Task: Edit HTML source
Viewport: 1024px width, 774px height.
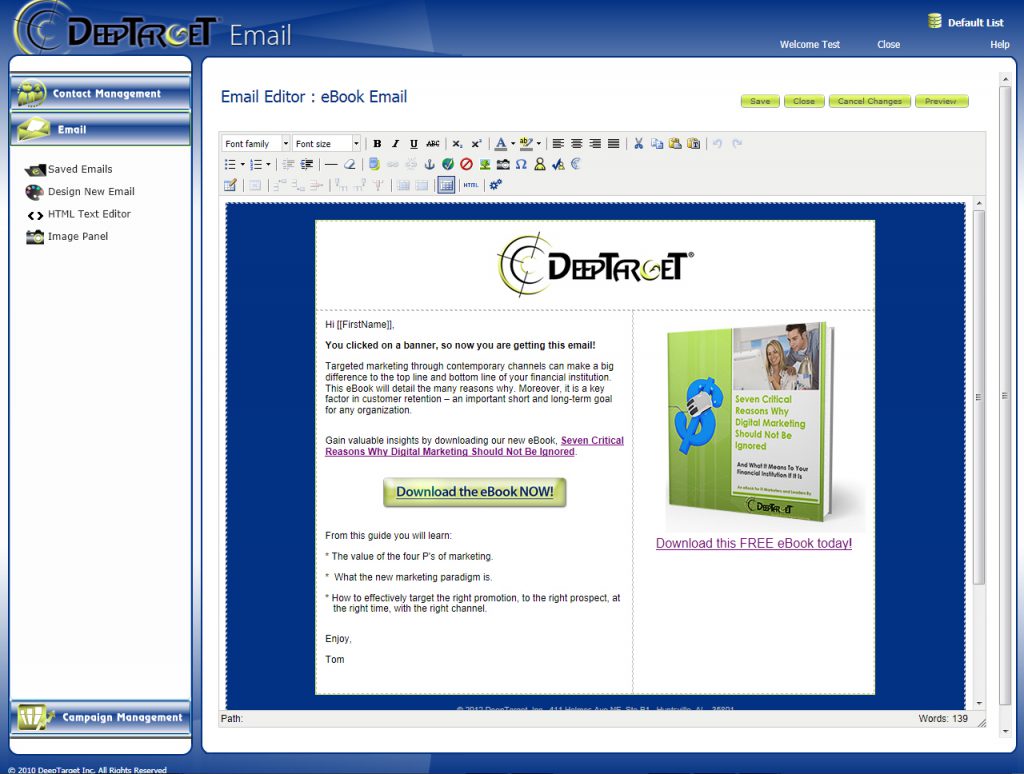Action: point(471,185)
